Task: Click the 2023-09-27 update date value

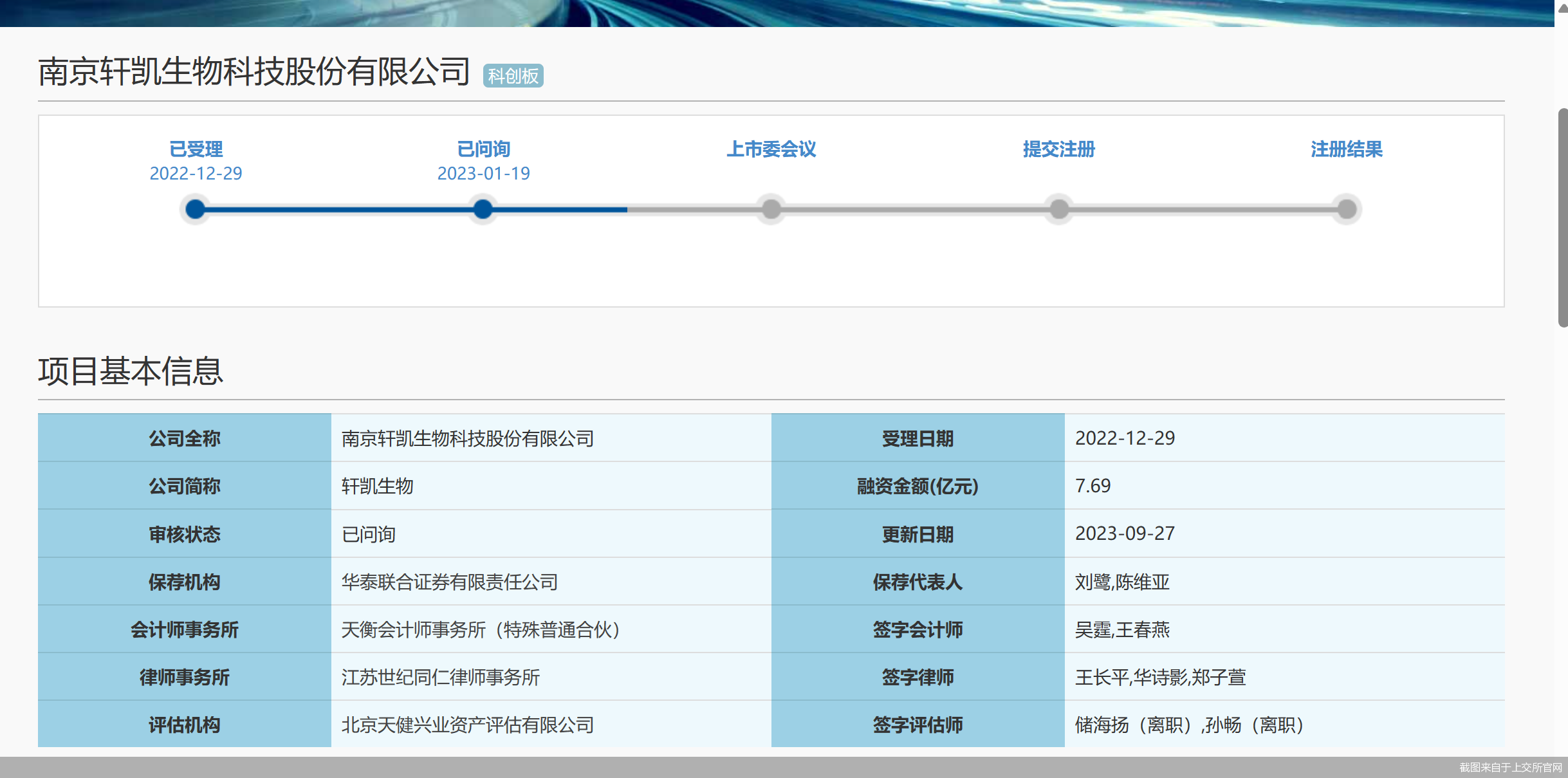Action: pyautogui.click(x=1125, y=533)
